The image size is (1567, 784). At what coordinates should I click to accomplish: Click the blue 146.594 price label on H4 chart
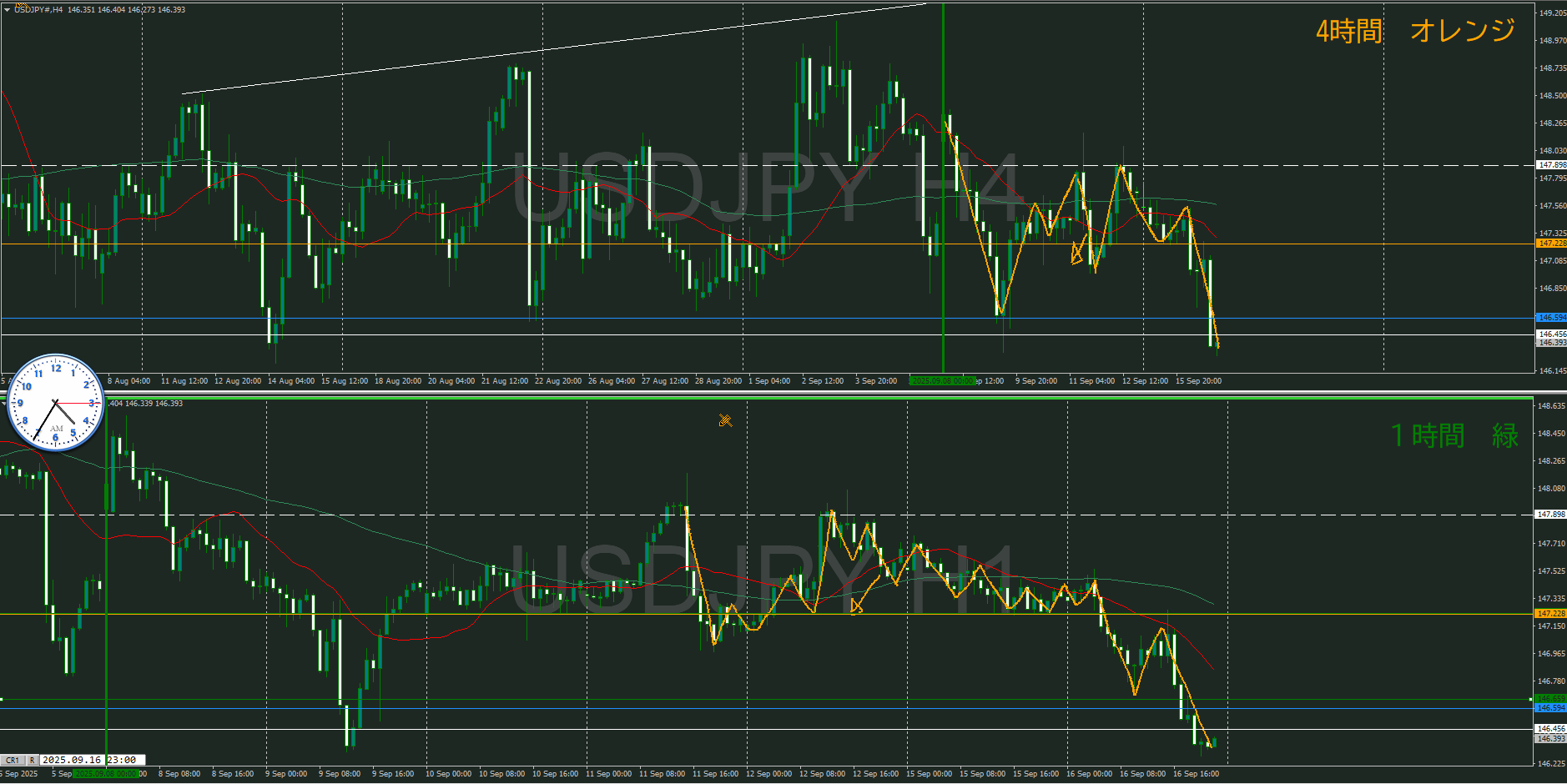(x=1551, y=318)
